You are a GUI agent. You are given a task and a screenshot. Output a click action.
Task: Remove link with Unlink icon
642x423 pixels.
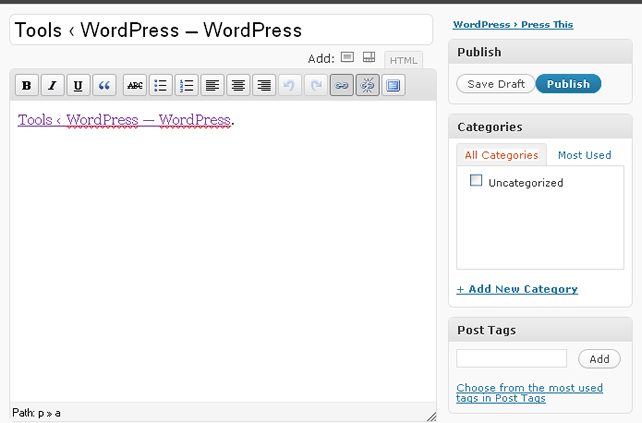coord(367,86)
